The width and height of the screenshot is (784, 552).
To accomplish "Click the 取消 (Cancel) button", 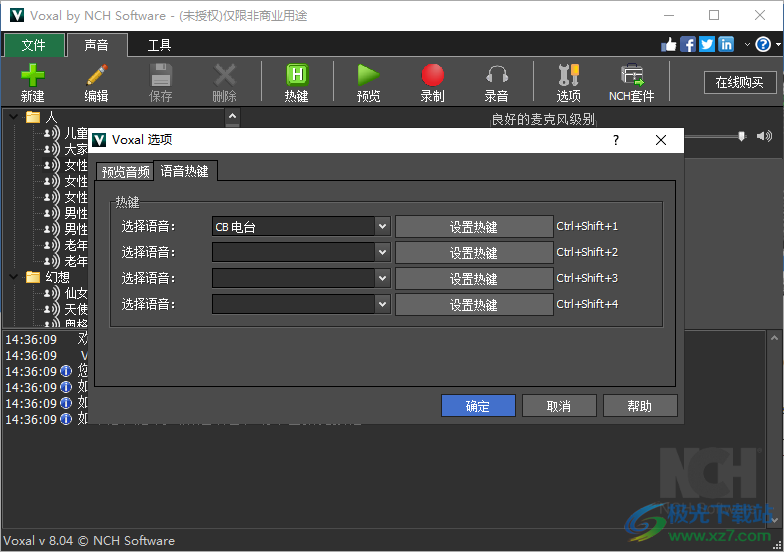I will click(559, 406).
